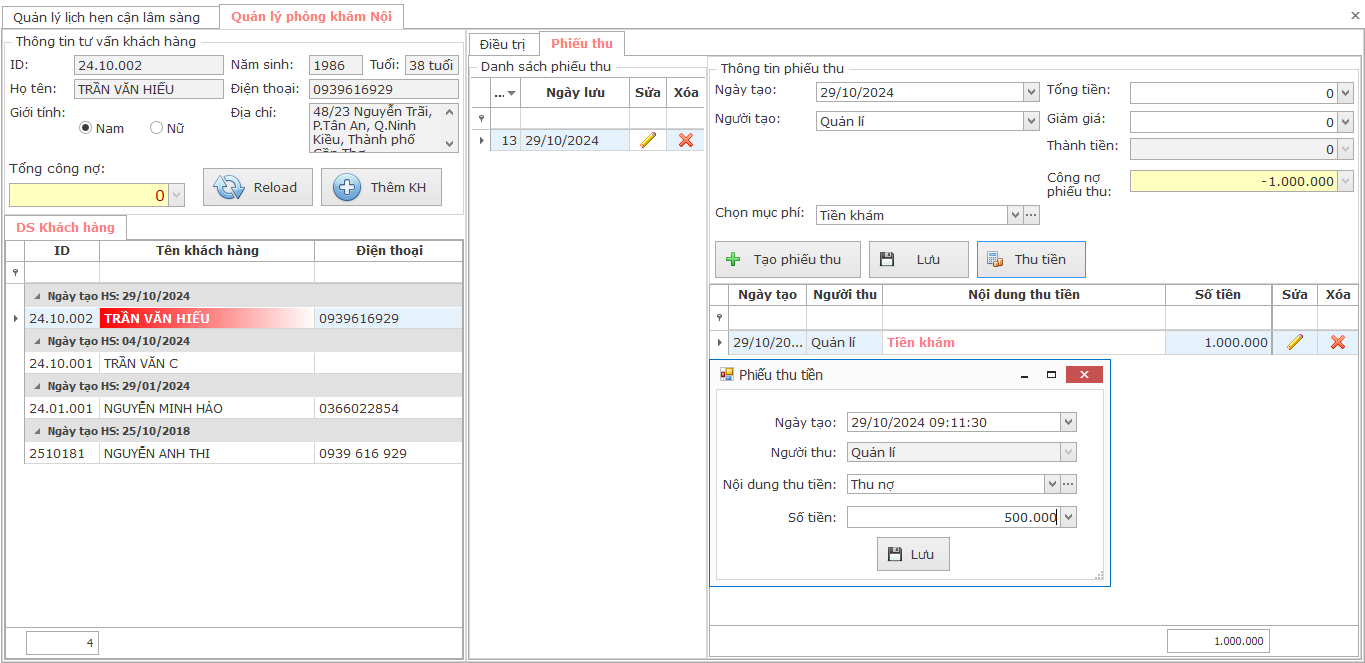Image resolution: width=1365 pixels, height=663 pixels.
Task: Click the Họ tên field TRẦN VĂN HIẾU
Action: click(x=149, y=89)
